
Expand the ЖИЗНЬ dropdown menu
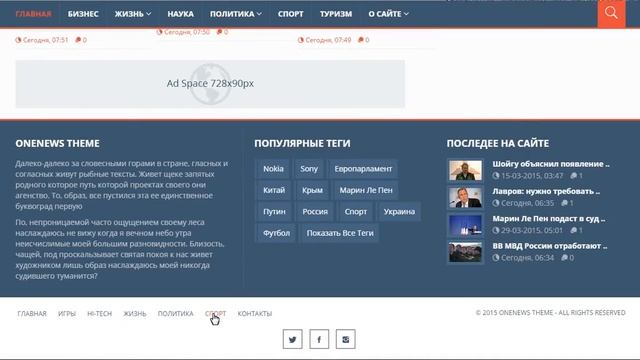(x=133, y=14)
